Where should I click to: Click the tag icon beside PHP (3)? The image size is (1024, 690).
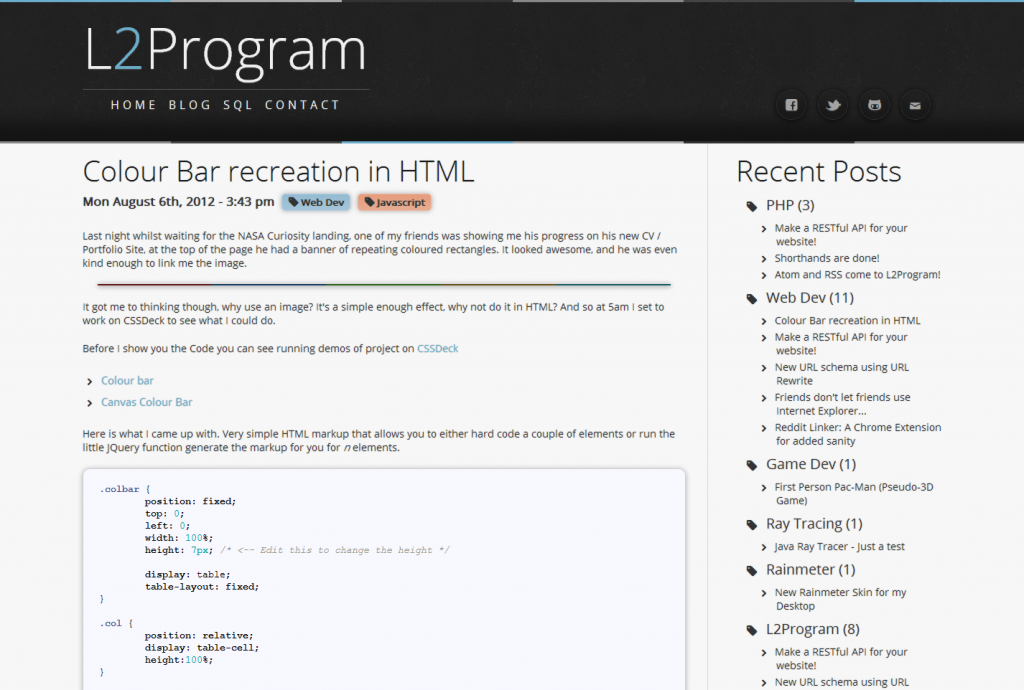pyautogui.click(x=752, y=206)
